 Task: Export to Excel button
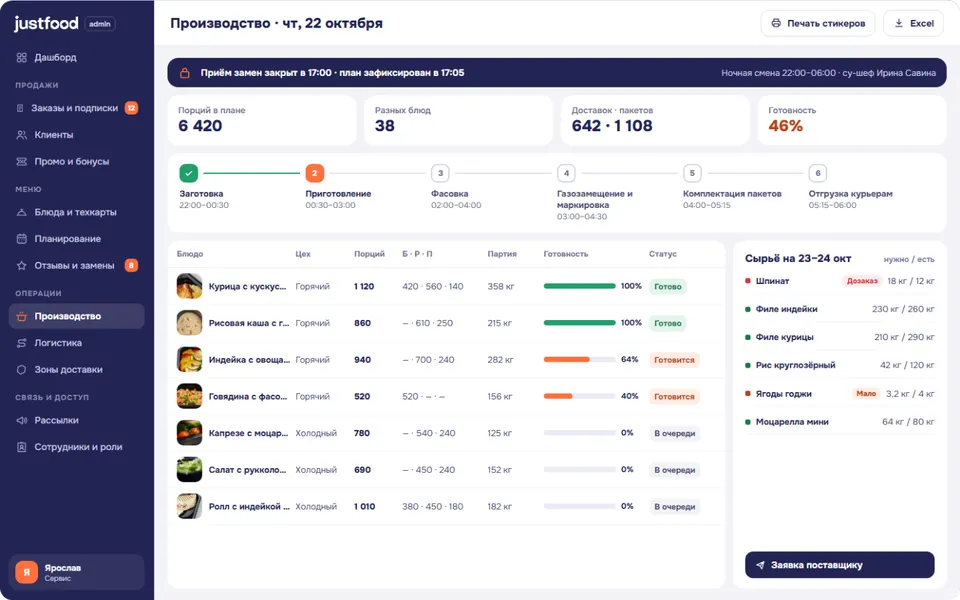(x=913, y=23)
